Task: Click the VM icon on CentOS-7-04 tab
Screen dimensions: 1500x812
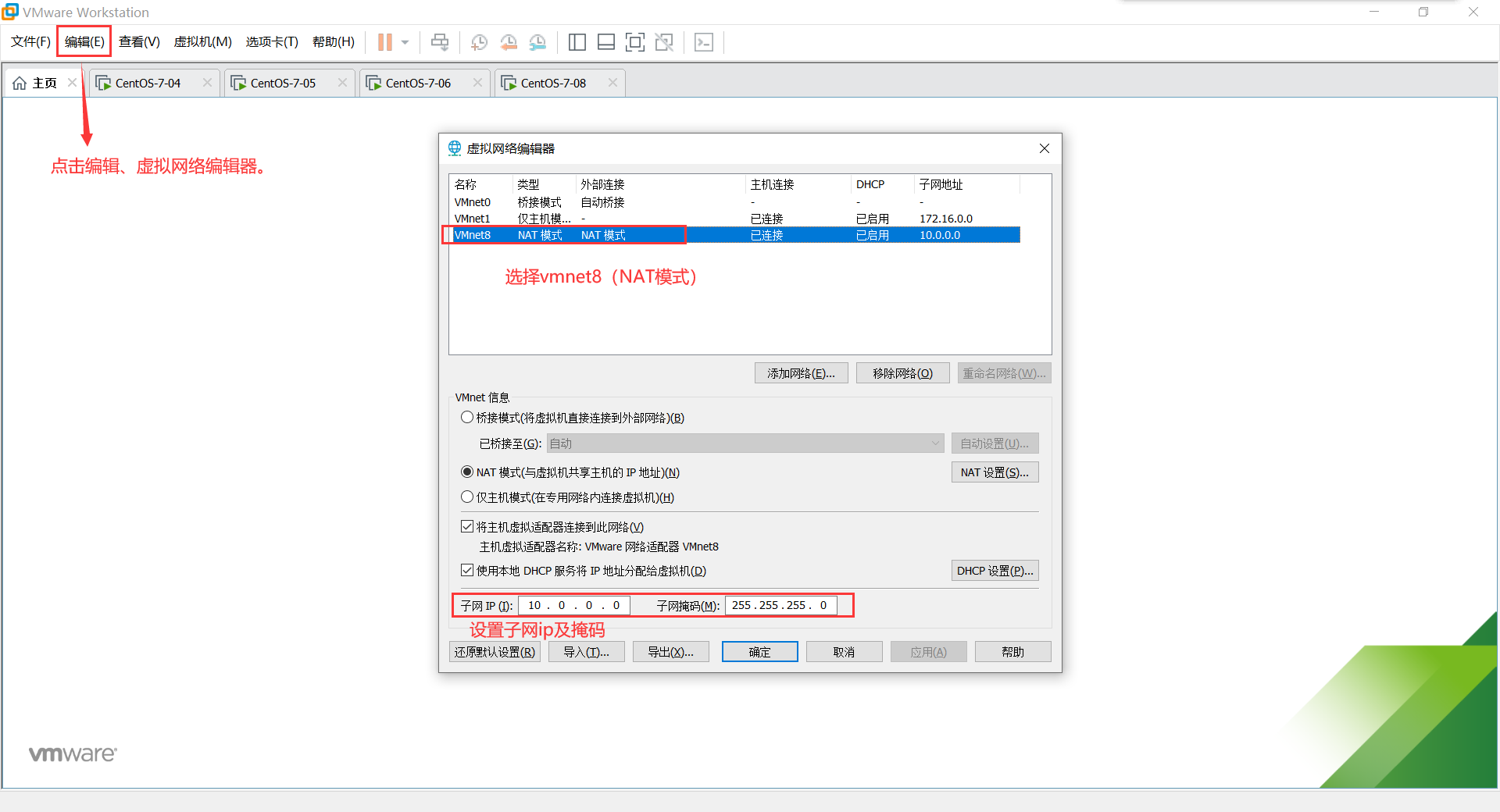Action: point(103,83)
